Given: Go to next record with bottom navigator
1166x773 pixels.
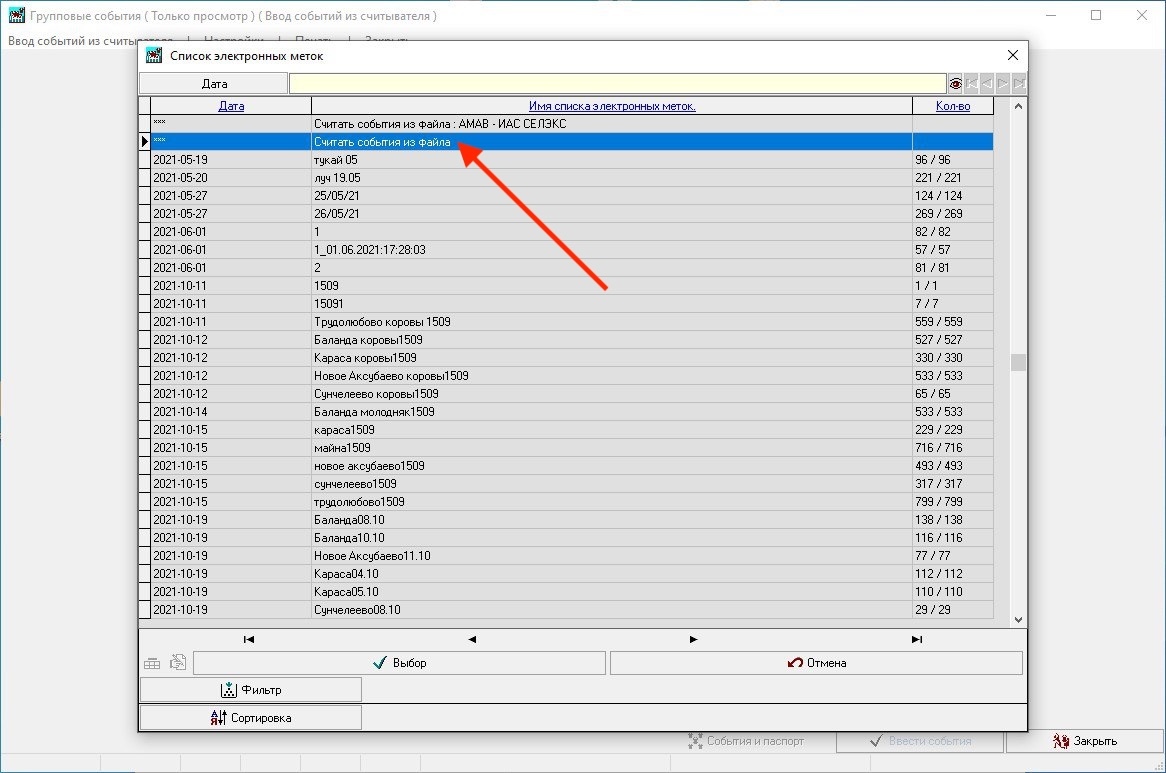Looking at the screenshot, I should [x=693, y=639].
